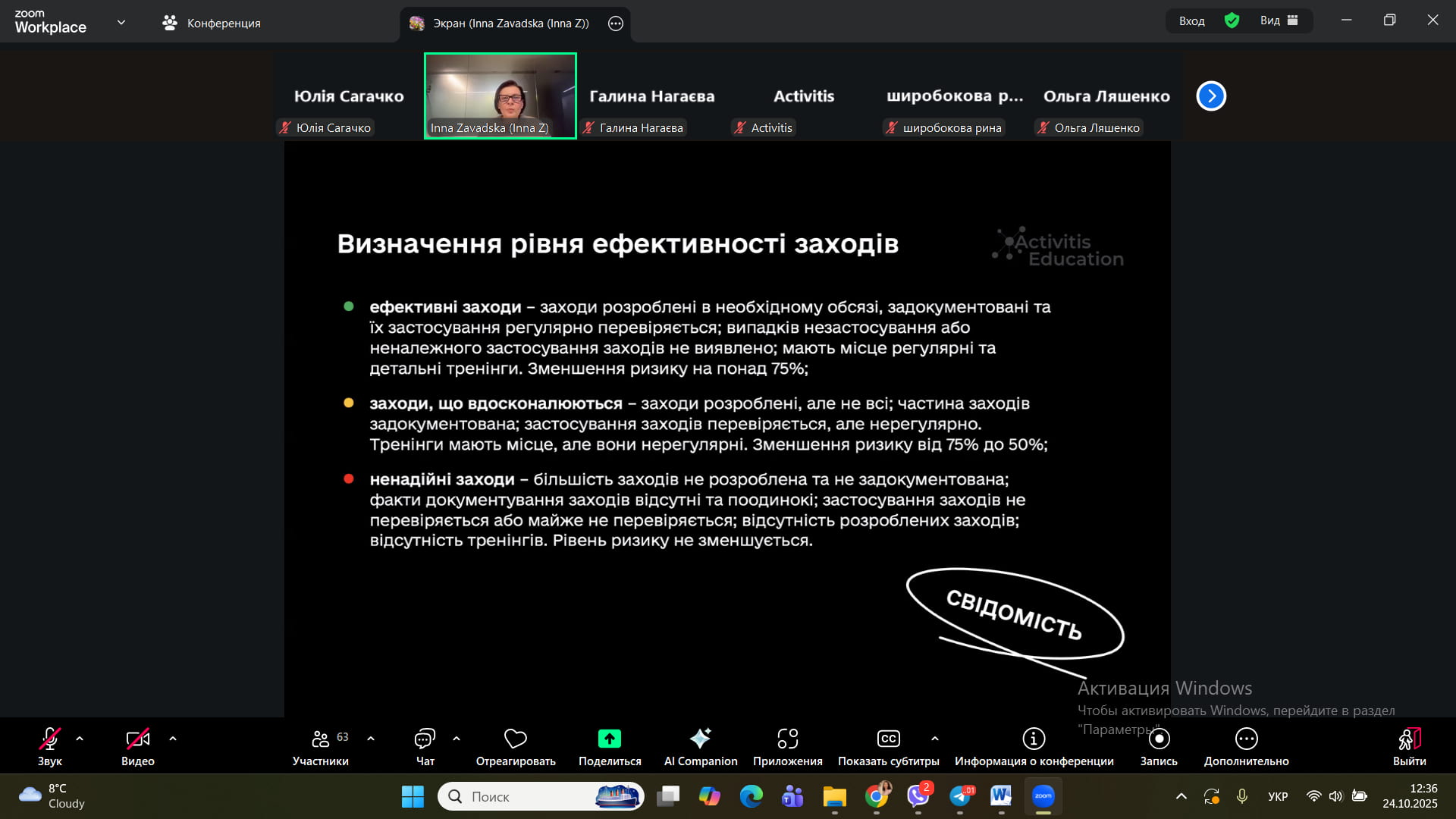This screenshot has height=819, width=1456.
Task: Turn on the camera (Видео)
Action: pos(137,739)
